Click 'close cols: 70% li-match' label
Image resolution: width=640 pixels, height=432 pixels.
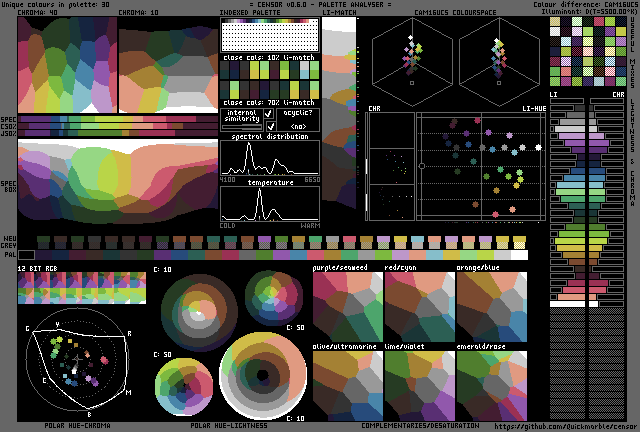[269, 102]
